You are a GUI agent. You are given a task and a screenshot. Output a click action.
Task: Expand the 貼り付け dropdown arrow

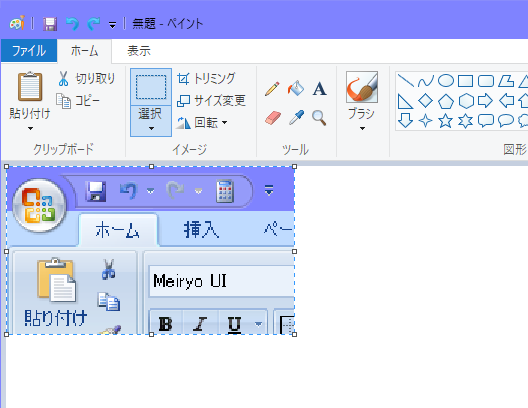click(30, 128)
